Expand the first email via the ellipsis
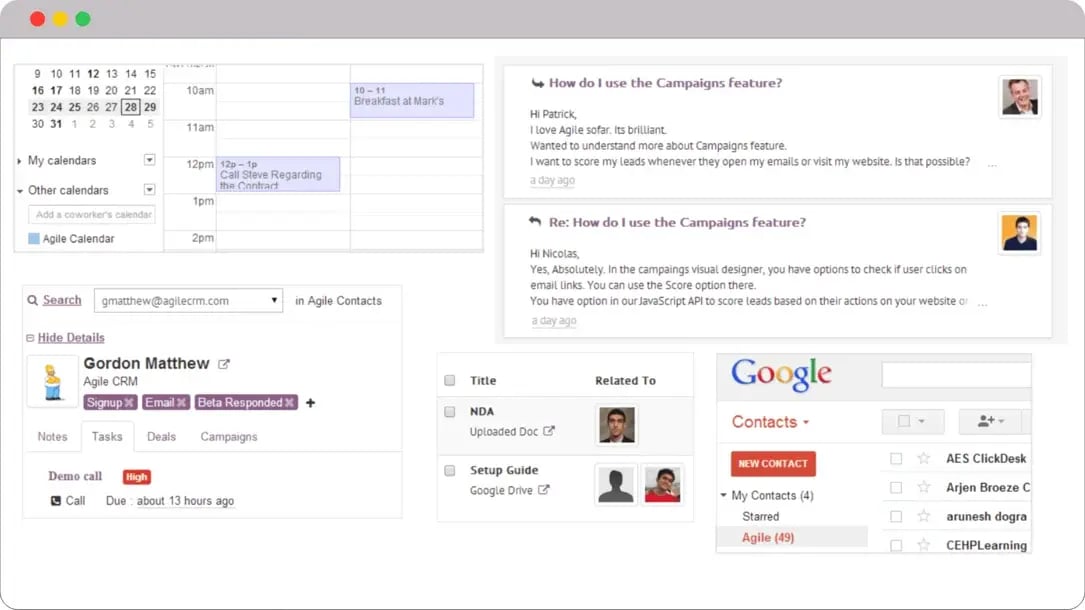The height and width of the screenshot is (610, 1085). 992,165
